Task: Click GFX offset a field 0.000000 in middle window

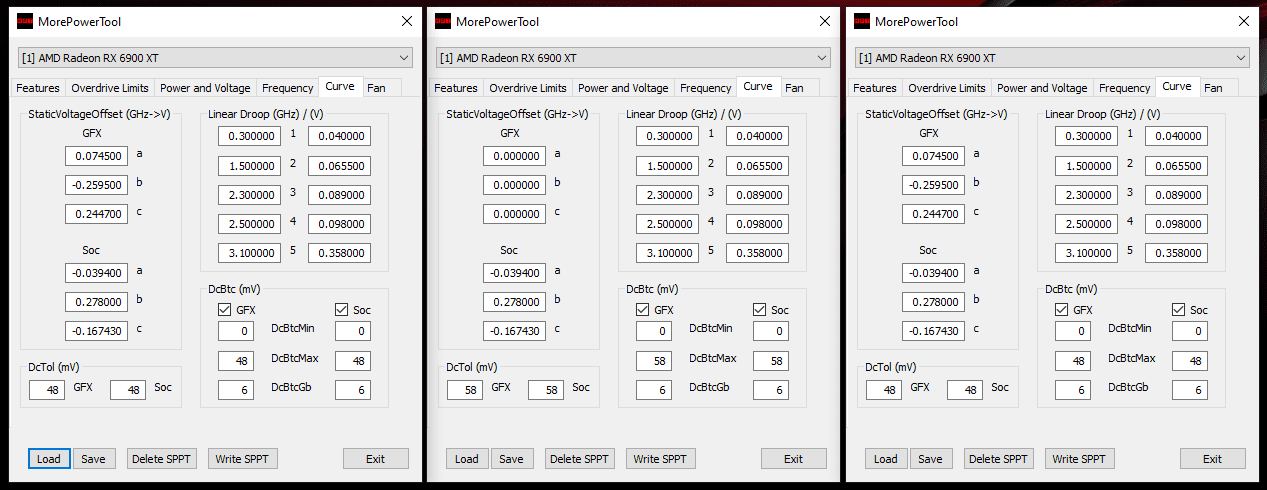Action: (x=515, y=156)
